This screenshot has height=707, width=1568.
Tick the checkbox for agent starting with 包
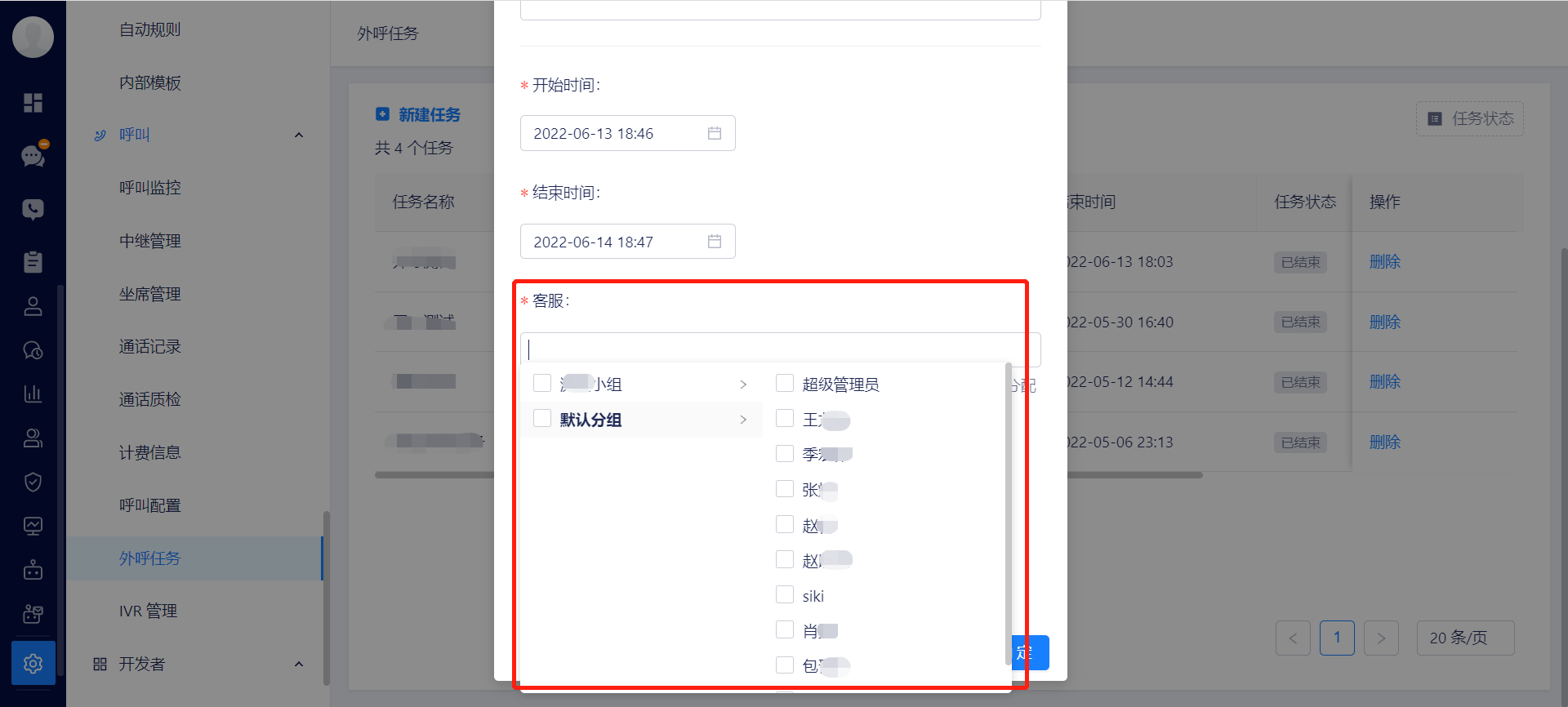click(x=785, y=665)
